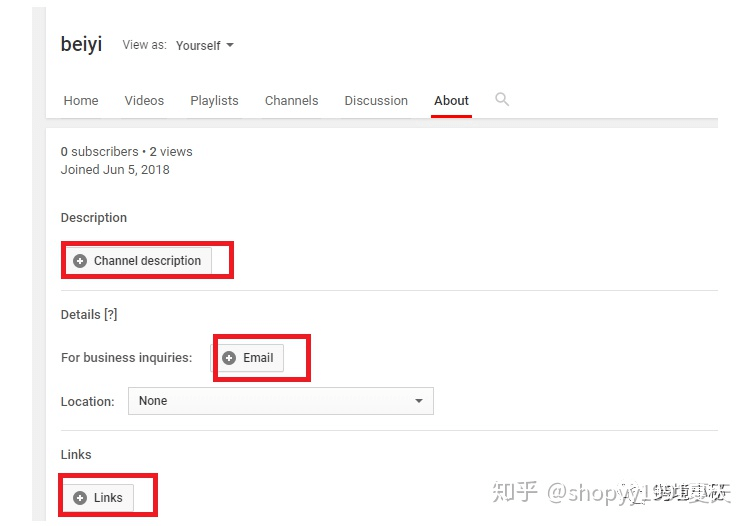Open the Videos tab

144,101
